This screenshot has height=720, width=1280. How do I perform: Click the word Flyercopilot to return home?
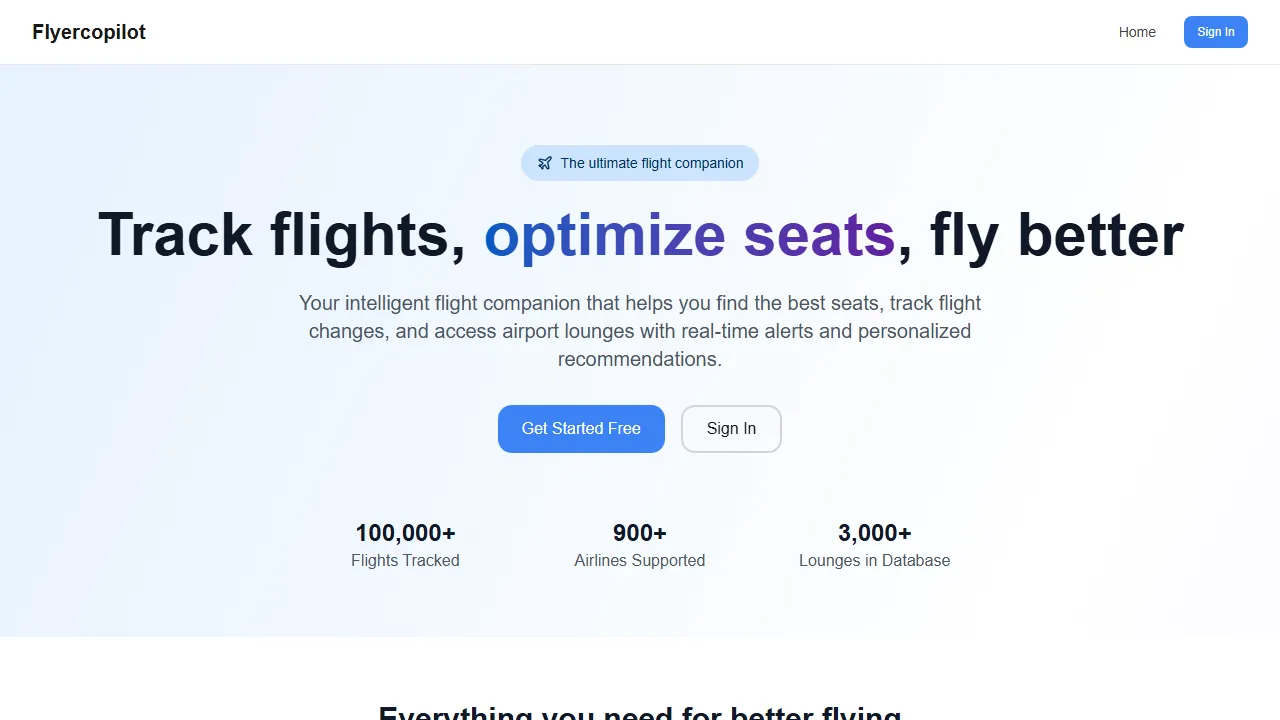pos(89,32)
